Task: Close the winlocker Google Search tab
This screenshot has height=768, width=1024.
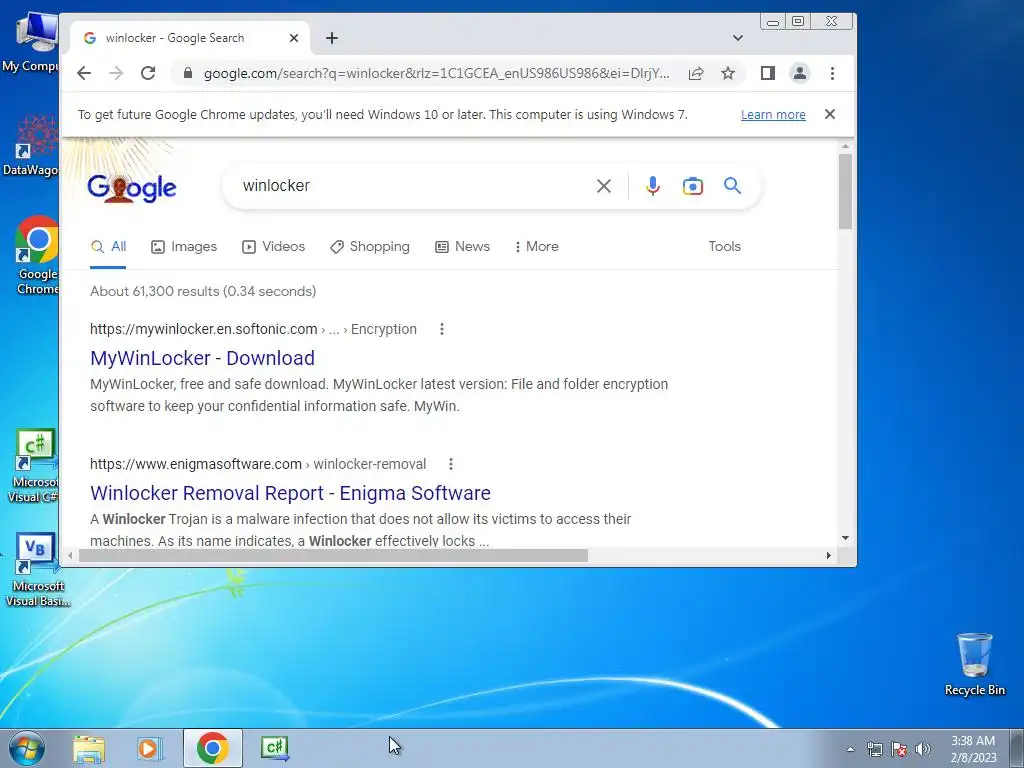Action: tap(294, 38)
